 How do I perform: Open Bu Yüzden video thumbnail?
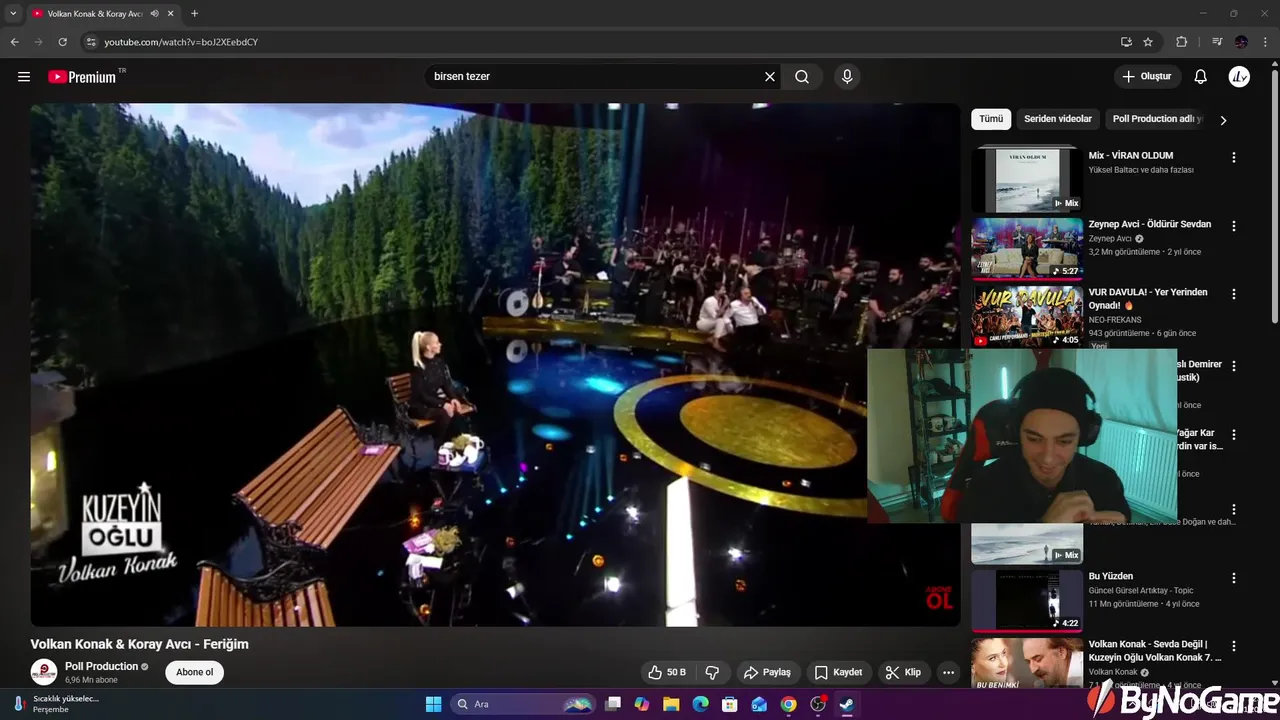1027,600
